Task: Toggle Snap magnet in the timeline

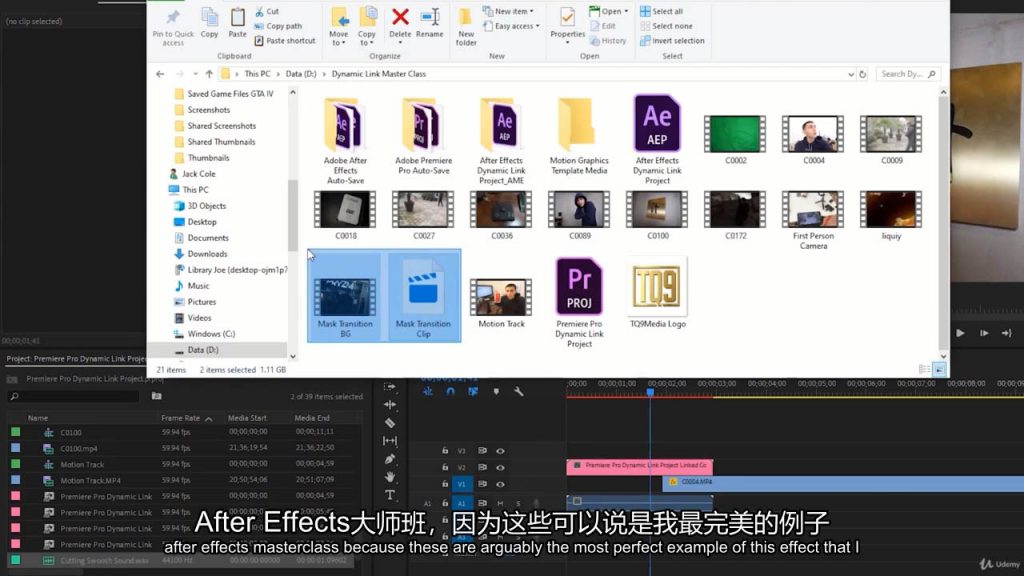Action: click(x=451, y=392)
